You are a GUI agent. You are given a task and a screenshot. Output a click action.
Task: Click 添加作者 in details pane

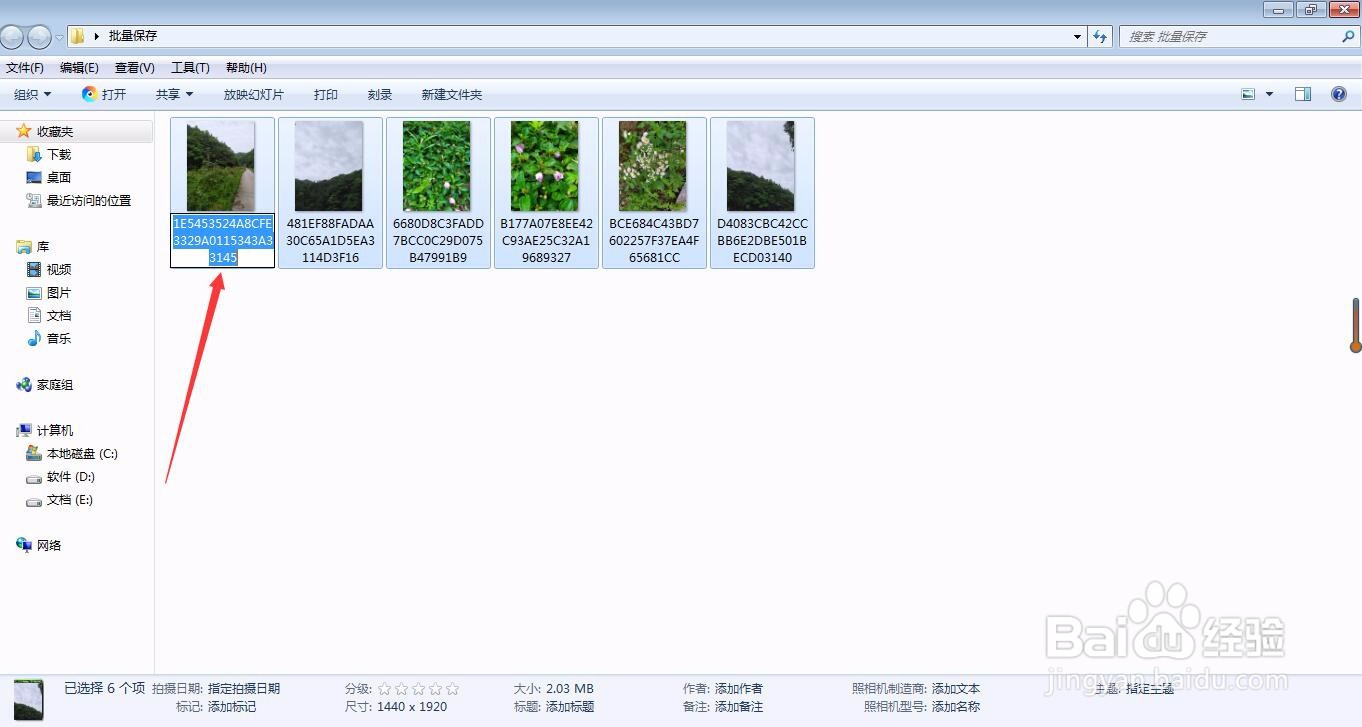[x=739, y=688]
